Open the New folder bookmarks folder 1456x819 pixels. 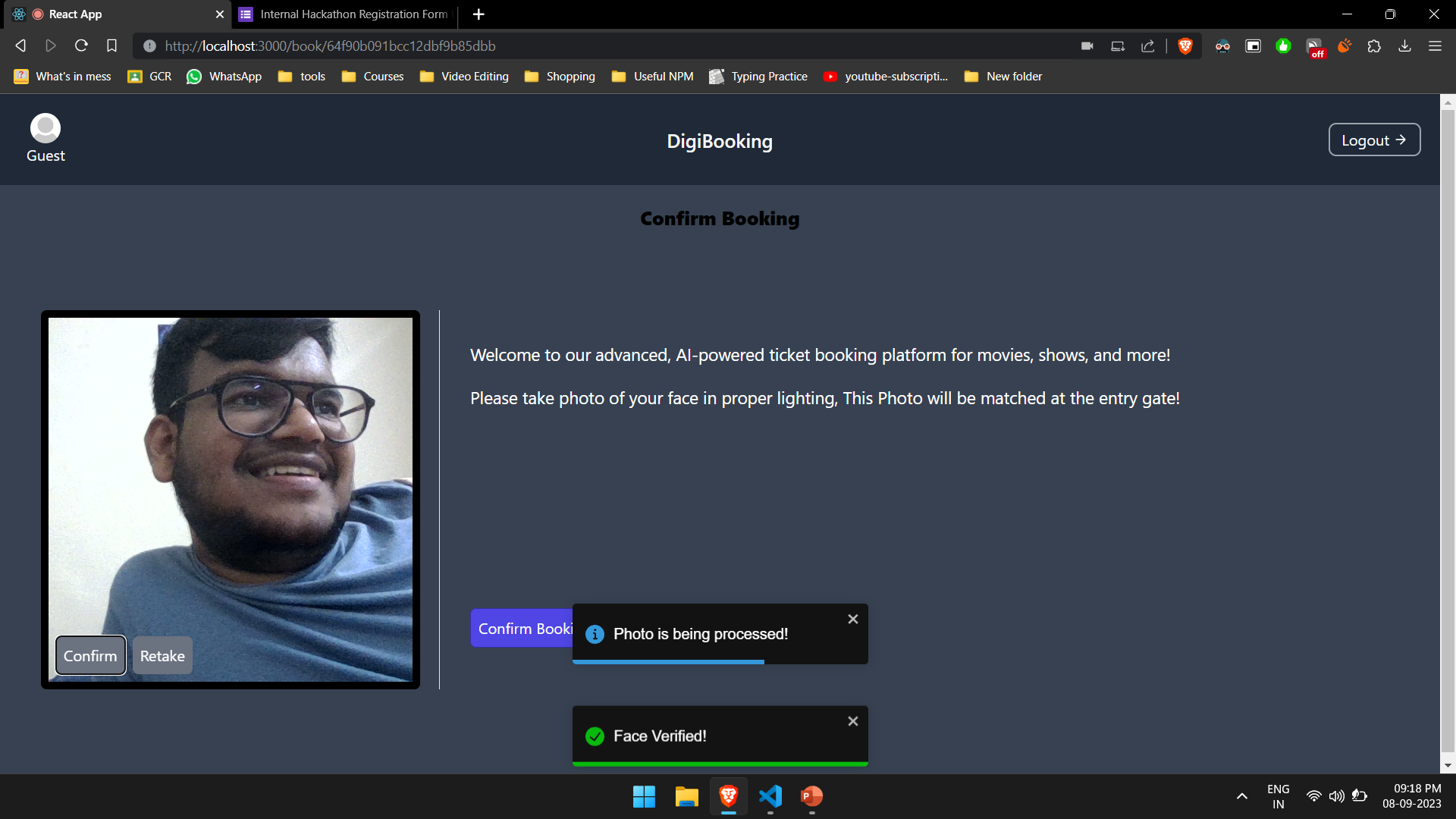pos(1003,76)
